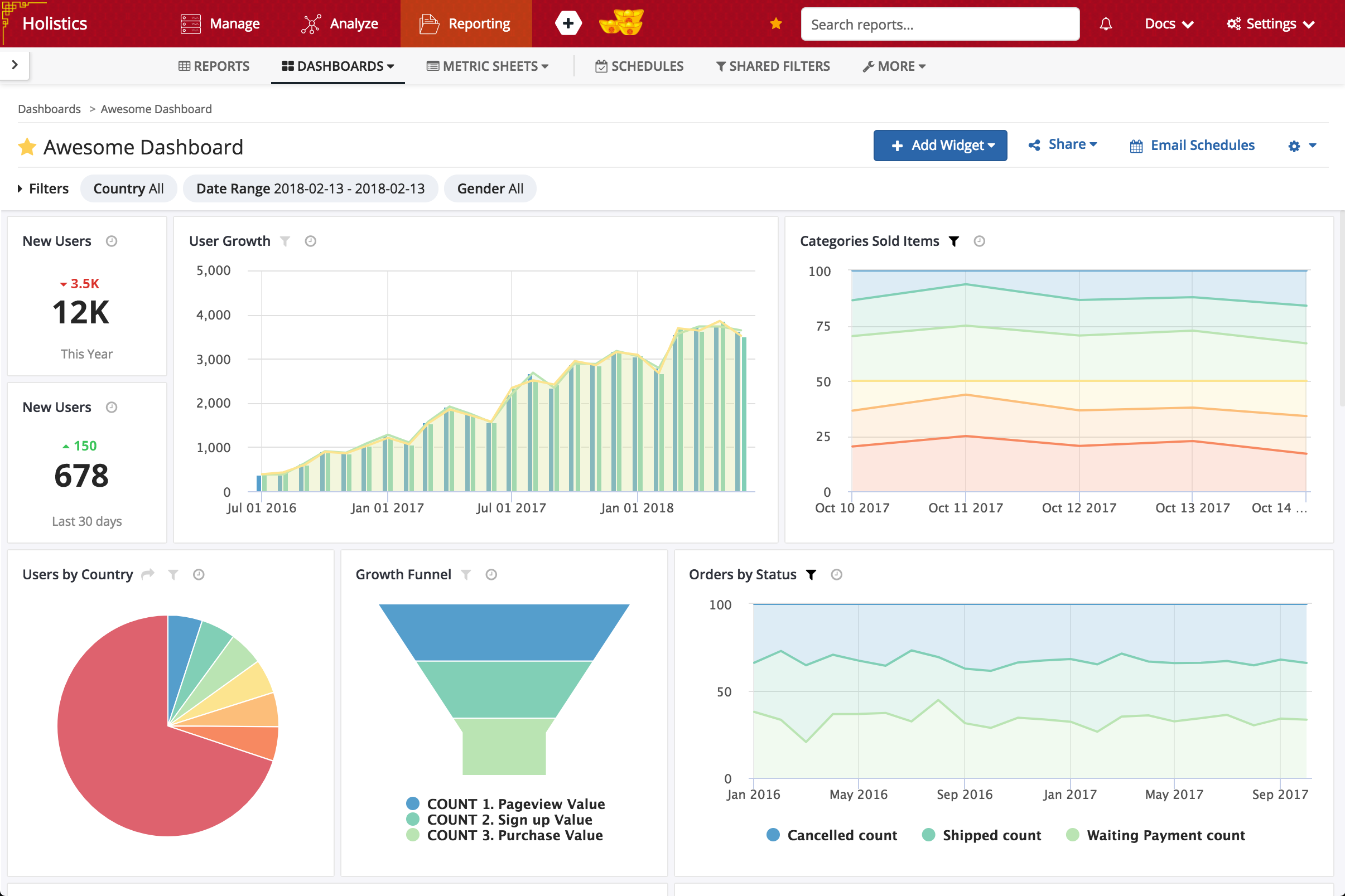Click the Dashboards breadcrumb link

click(49, 109)
